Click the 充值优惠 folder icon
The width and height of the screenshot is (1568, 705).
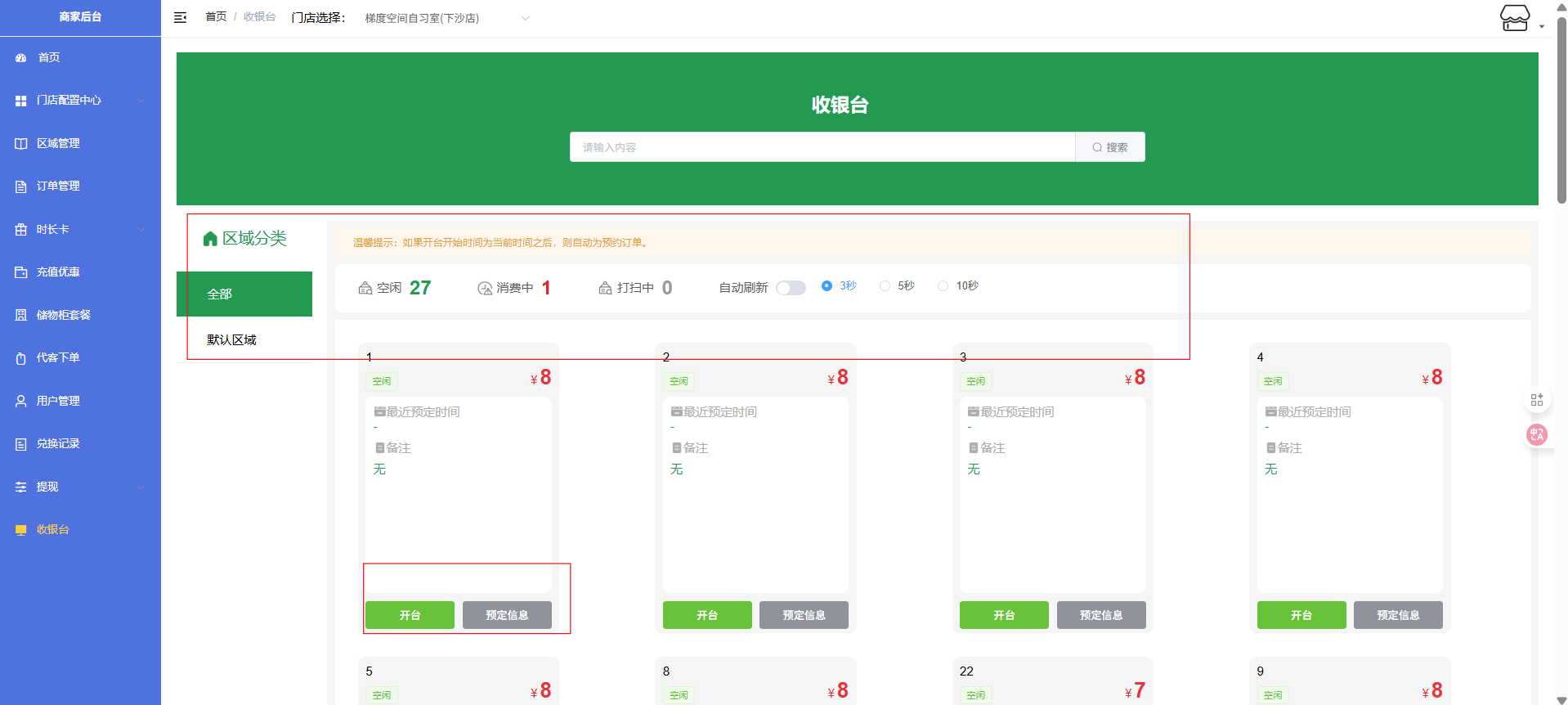coord(21,272)
